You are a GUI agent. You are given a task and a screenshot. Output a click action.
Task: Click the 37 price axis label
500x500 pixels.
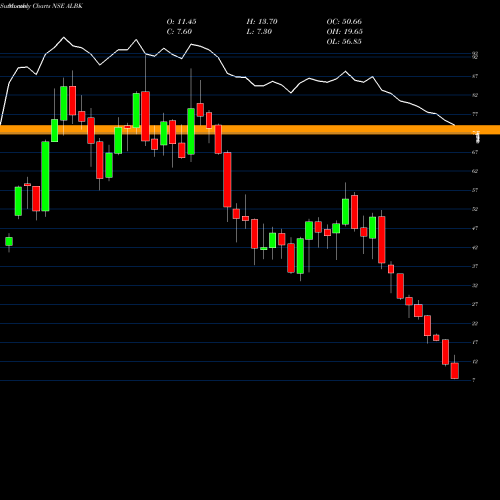tap(475, 266)
